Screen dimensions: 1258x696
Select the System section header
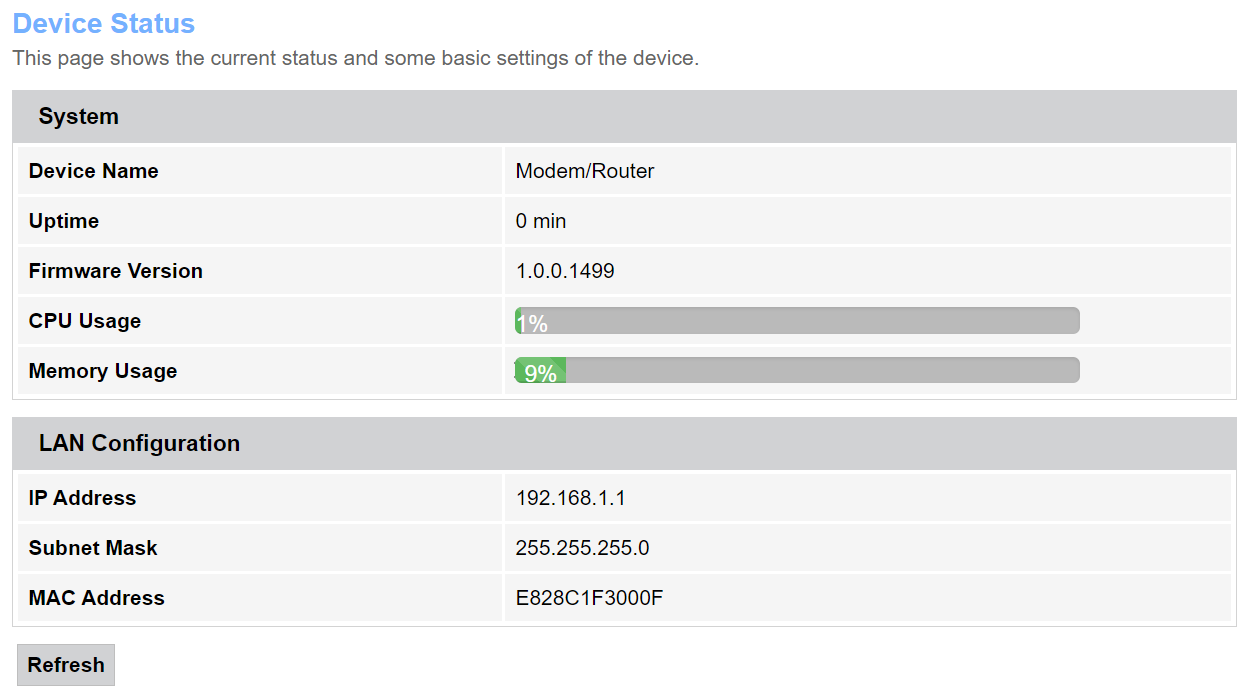[79, 117]
